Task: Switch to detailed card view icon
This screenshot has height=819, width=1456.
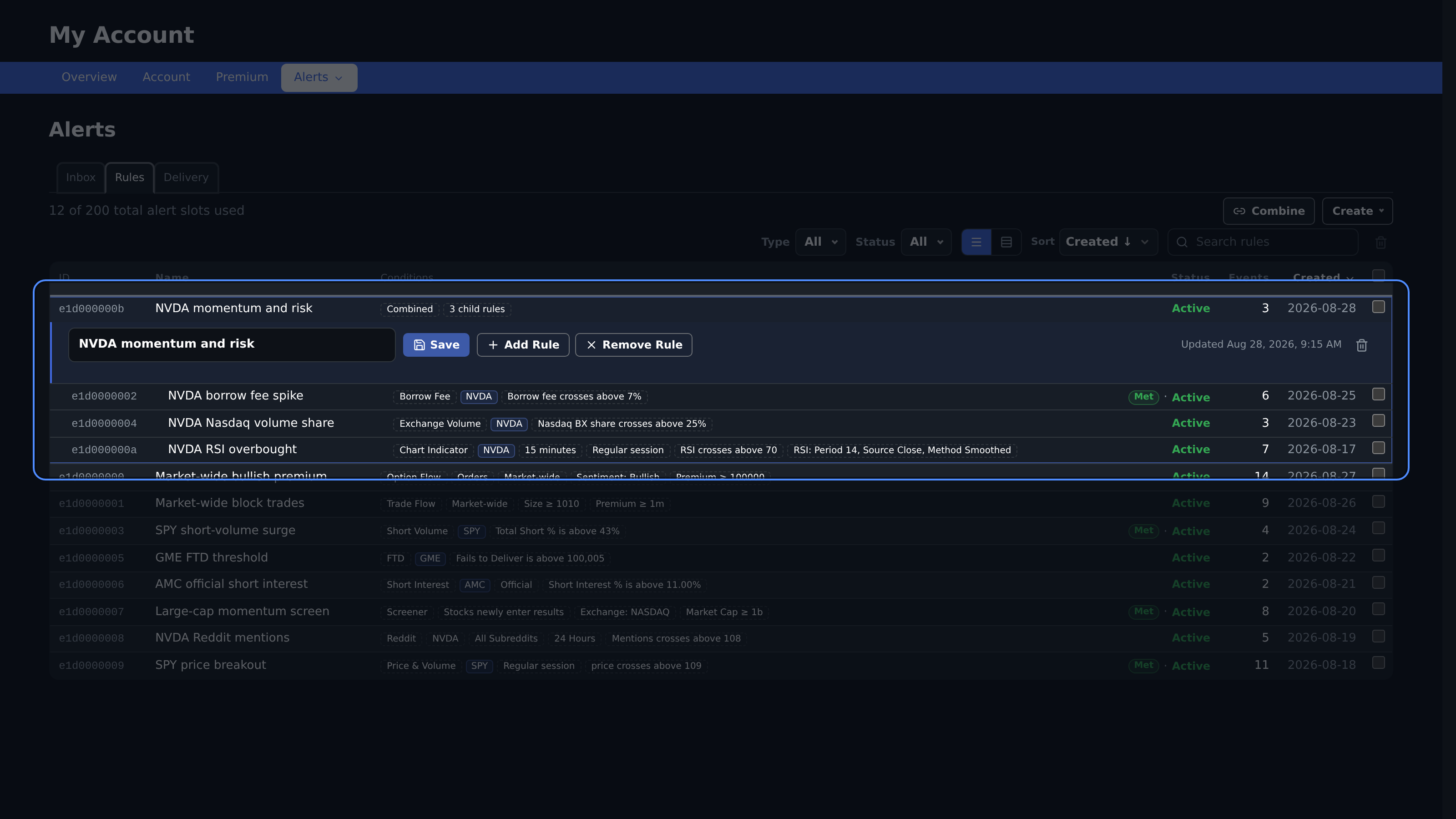Action: point(1006,242)
